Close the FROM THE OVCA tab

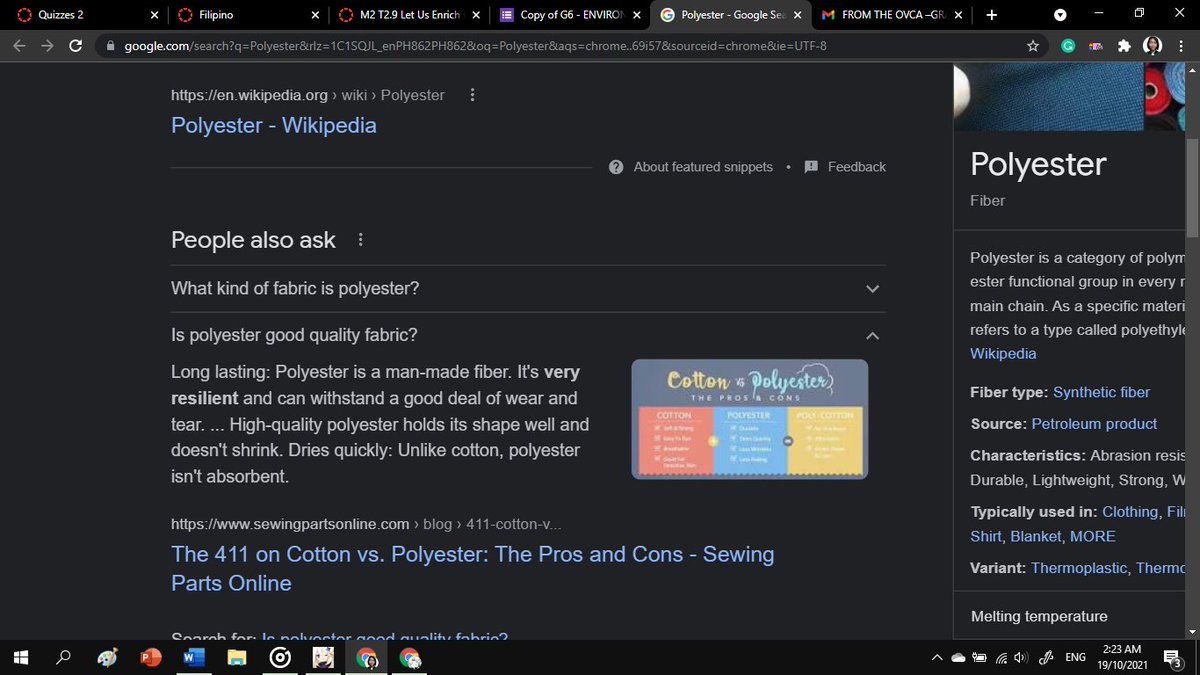[958, 15]
